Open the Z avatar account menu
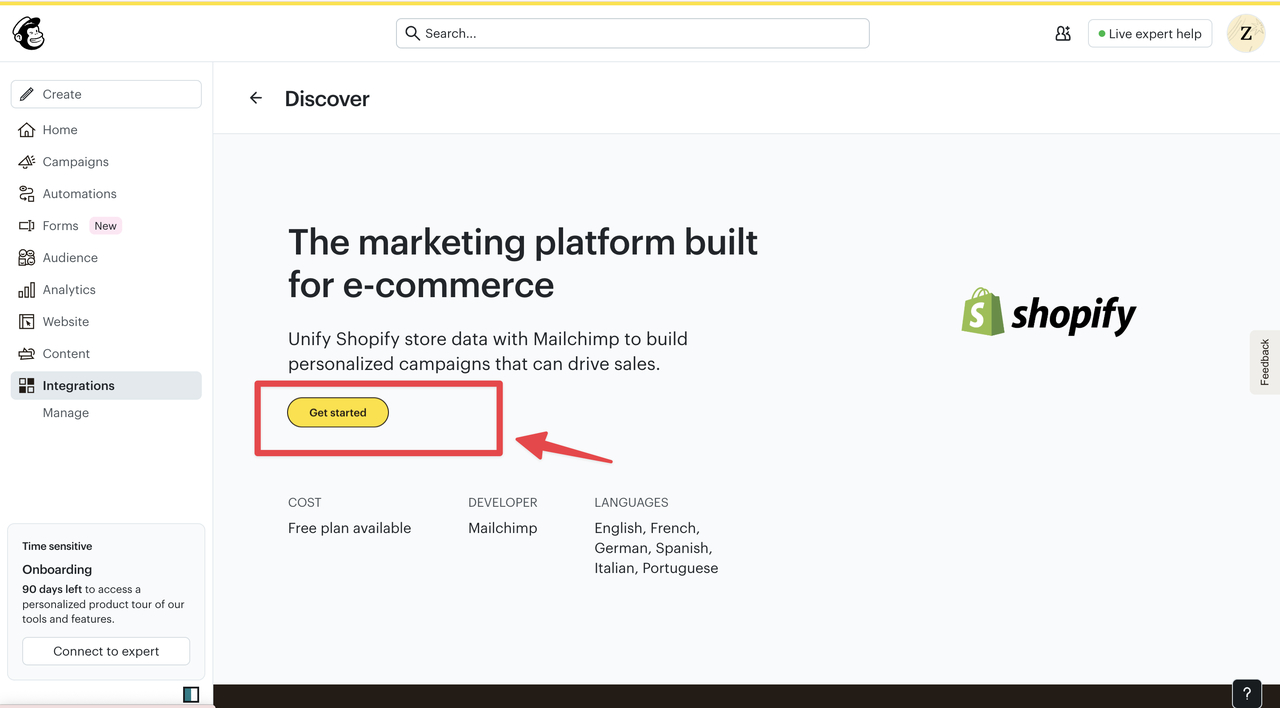Image resolution: width=1280 pixels, height=708 pixels. point(1245,33)
